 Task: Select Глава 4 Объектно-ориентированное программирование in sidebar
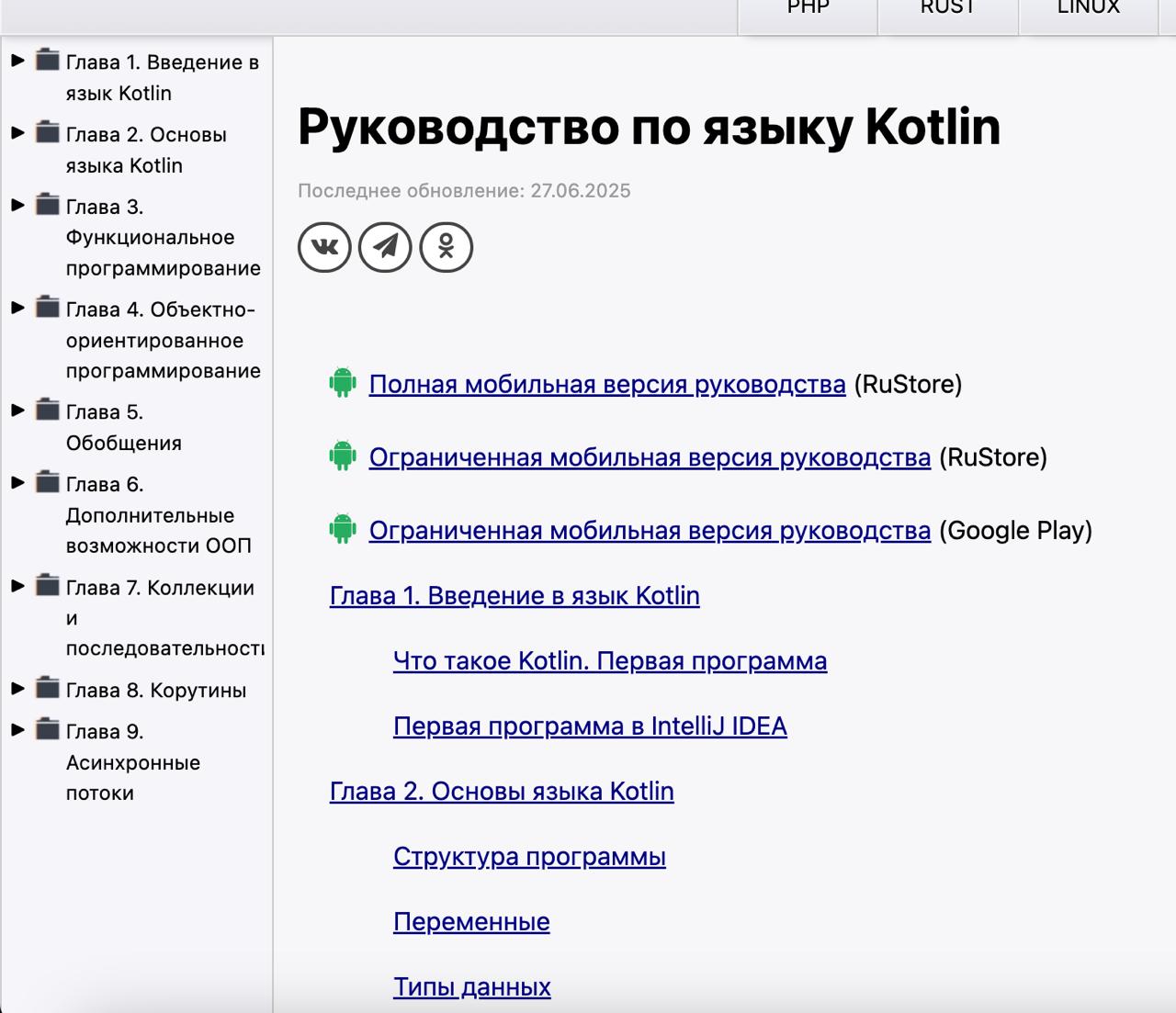[162, 340]
